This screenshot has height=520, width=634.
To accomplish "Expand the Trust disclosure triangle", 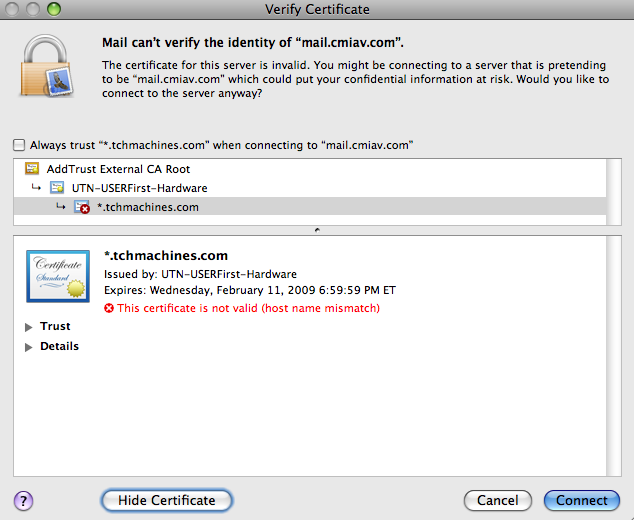I will (28, 327).
